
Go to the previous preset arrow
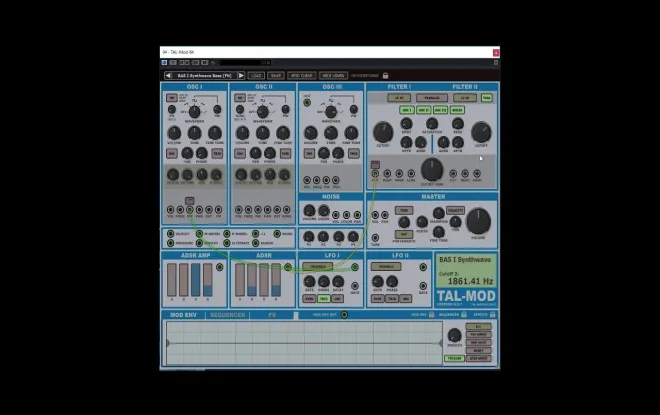[168, 75]
